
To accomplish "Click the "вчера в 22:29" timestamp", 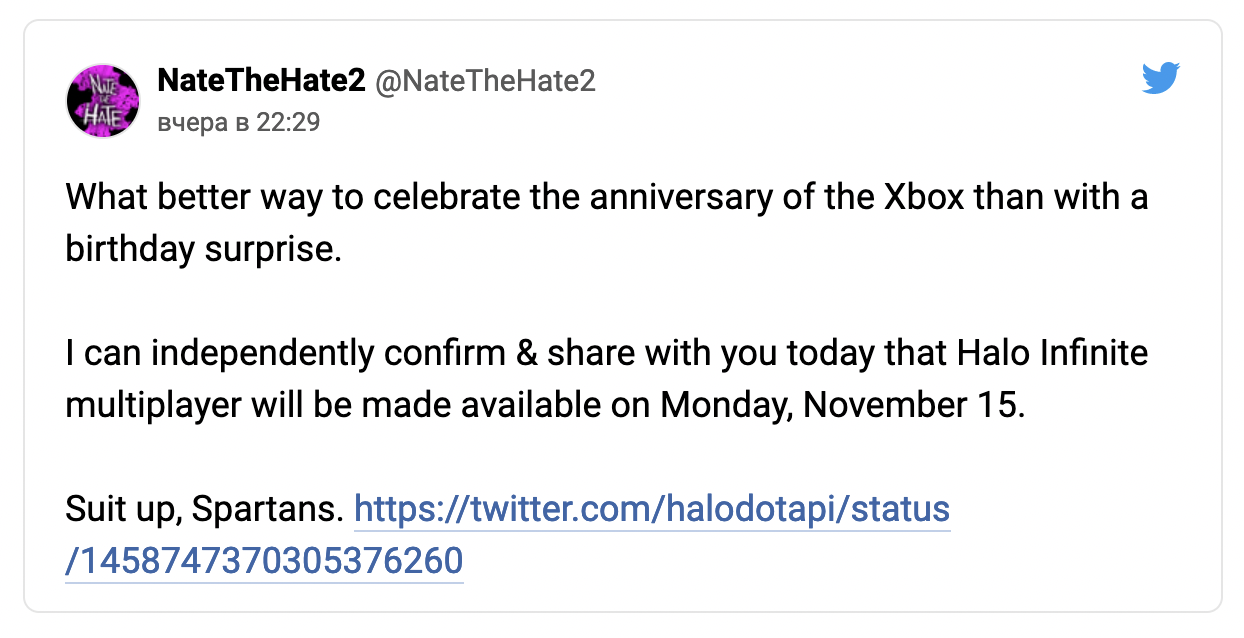I will tap(239, 122).
